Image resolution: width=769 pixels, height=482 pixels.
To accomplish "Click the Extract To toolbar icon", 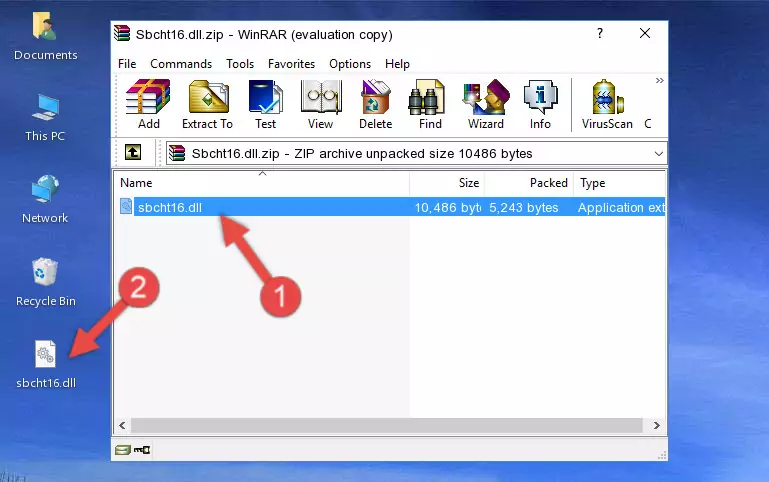I will coord(207,104).
